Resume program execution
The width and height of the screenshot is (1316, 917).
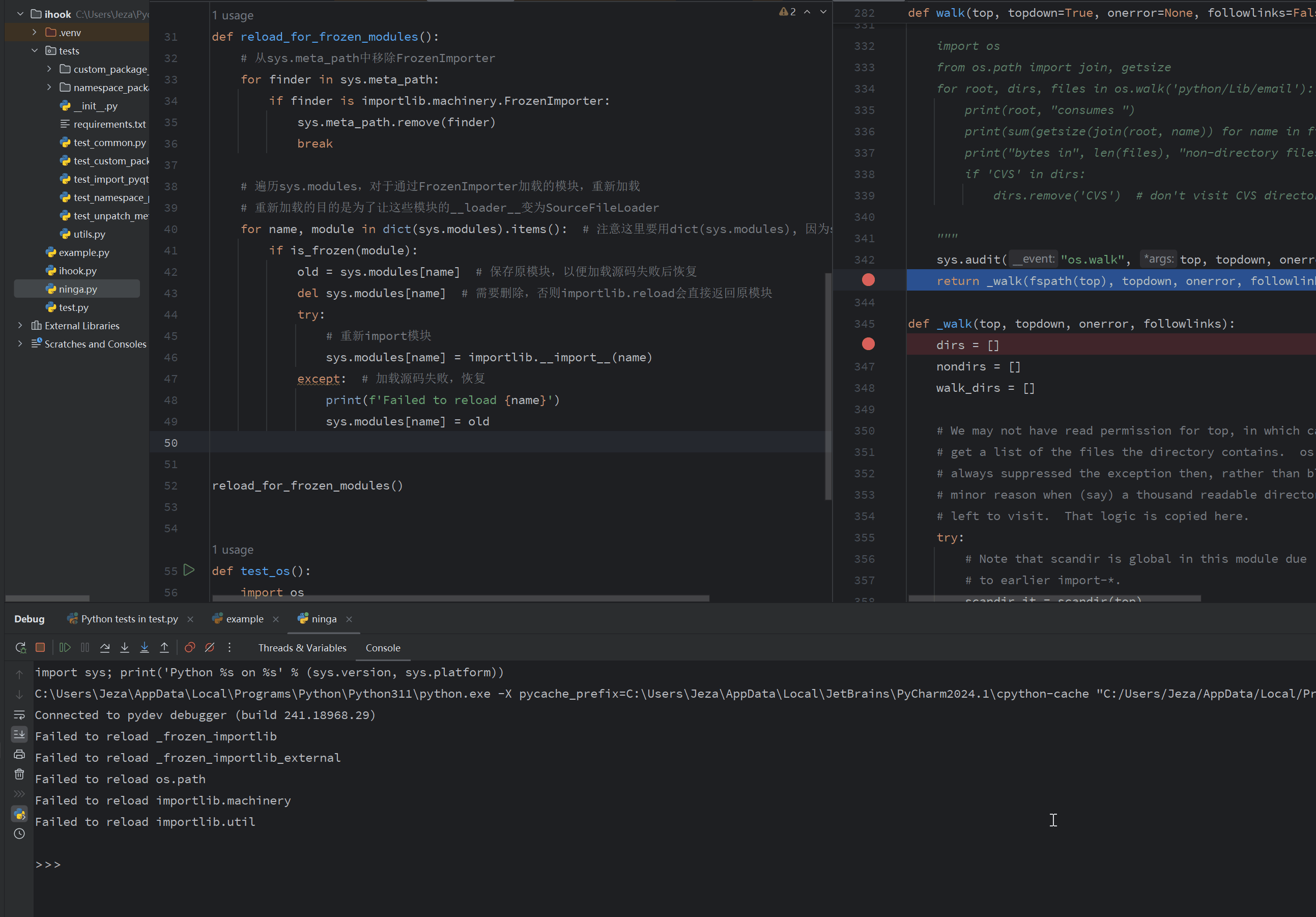(65, 648)
